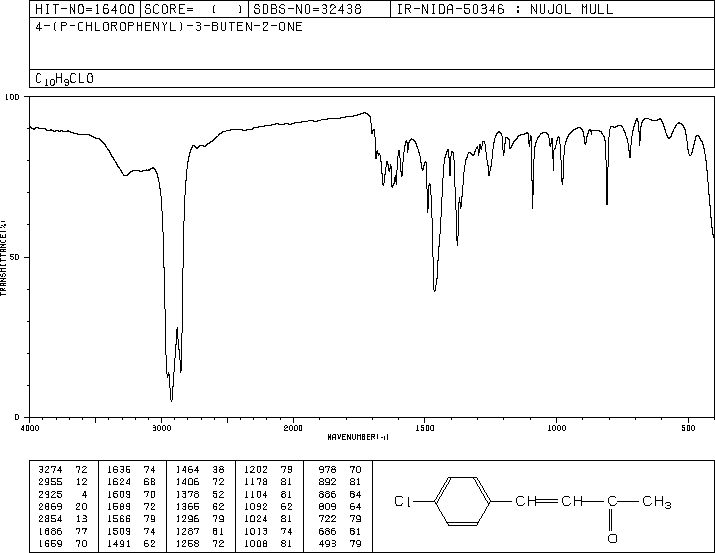Click the IR-NIDA-50346 : NUJOL MULL label
Screen dimensions: 715x553
point(505,9)
